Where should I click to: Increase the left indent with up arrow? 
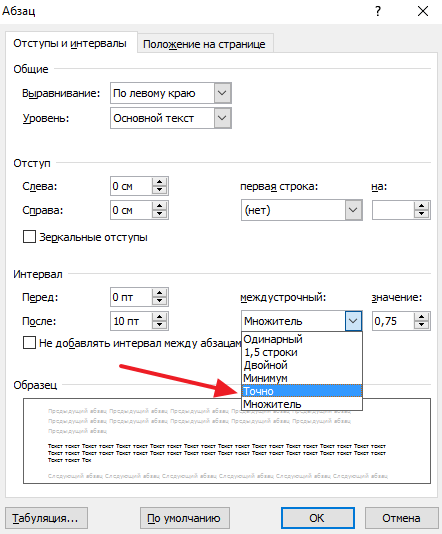159,182
